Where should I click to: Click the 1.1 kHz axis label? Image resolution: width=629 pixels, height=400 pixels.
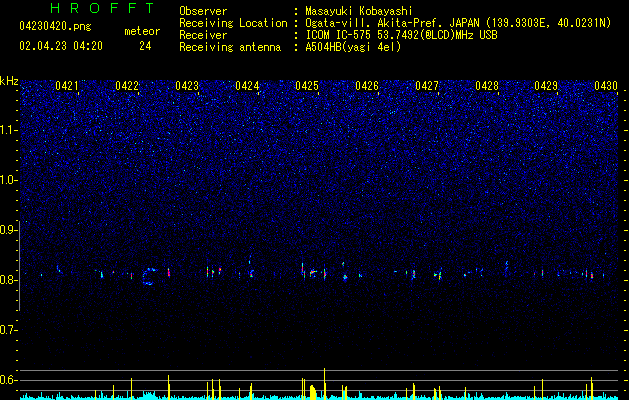tap(9, 130)
